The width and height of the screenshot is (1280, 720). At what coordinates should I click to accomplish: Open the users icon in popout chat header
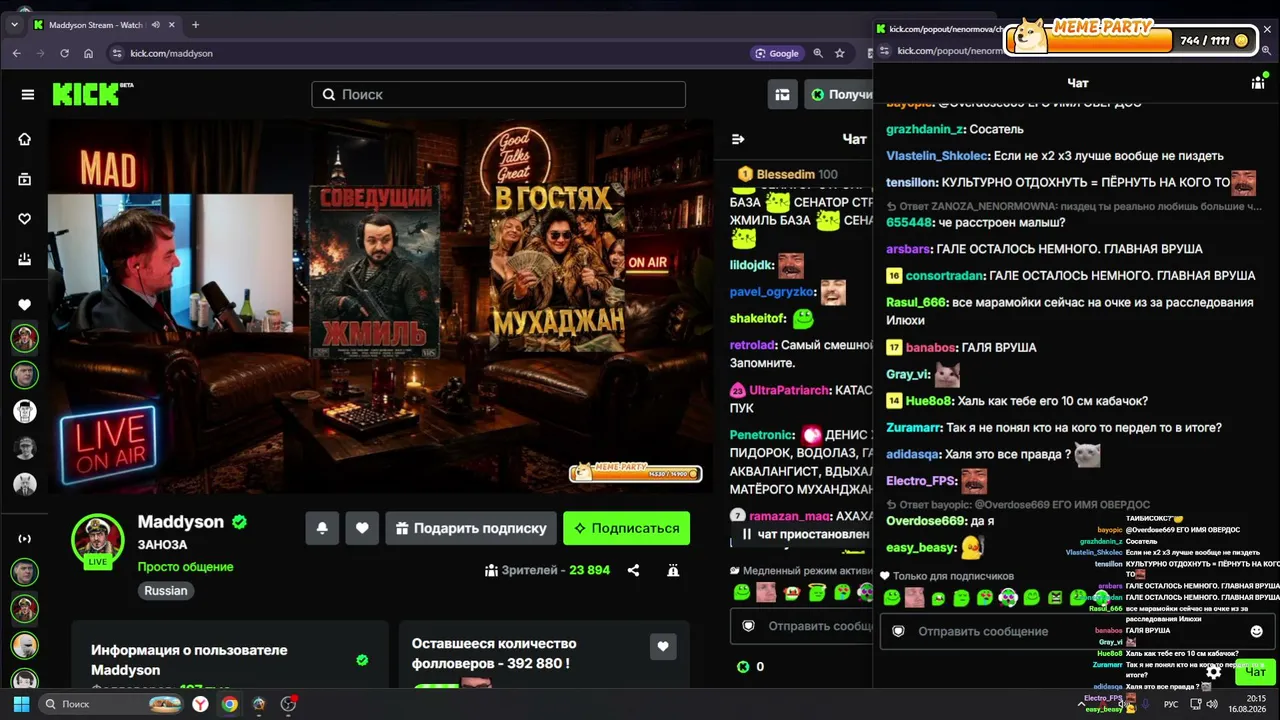(1258, 83)
